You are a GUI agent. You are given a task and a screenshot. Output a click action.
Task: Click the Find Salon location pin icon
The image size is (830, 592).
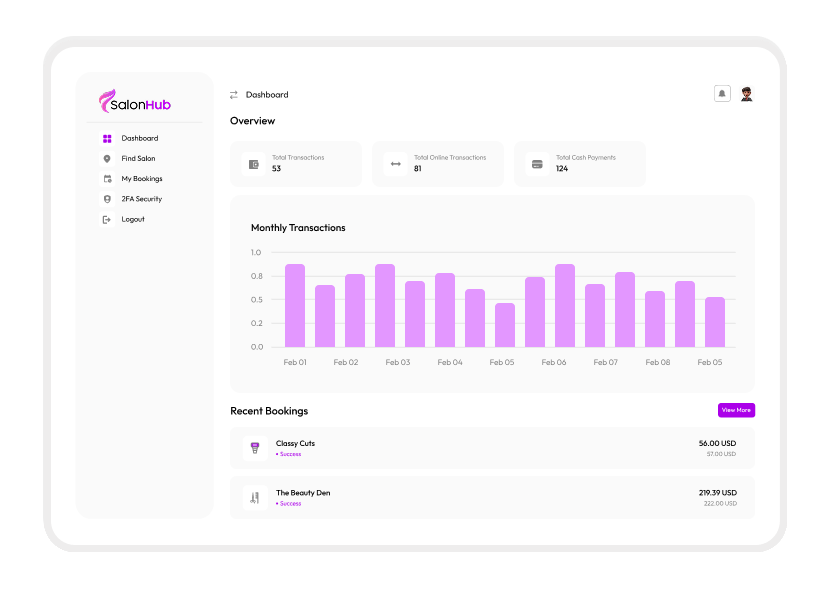[x=107, y=159]
